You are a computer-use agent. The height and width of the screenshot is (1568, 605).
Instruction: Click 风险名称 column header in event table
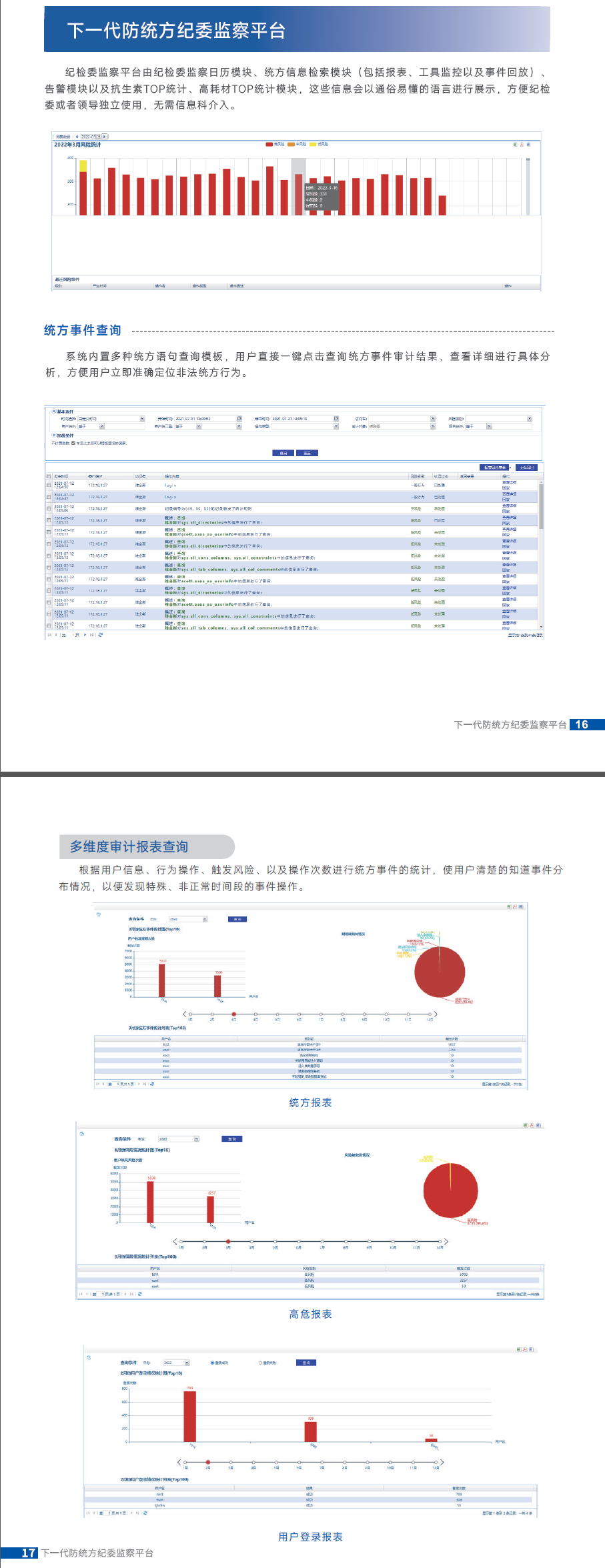418,476
